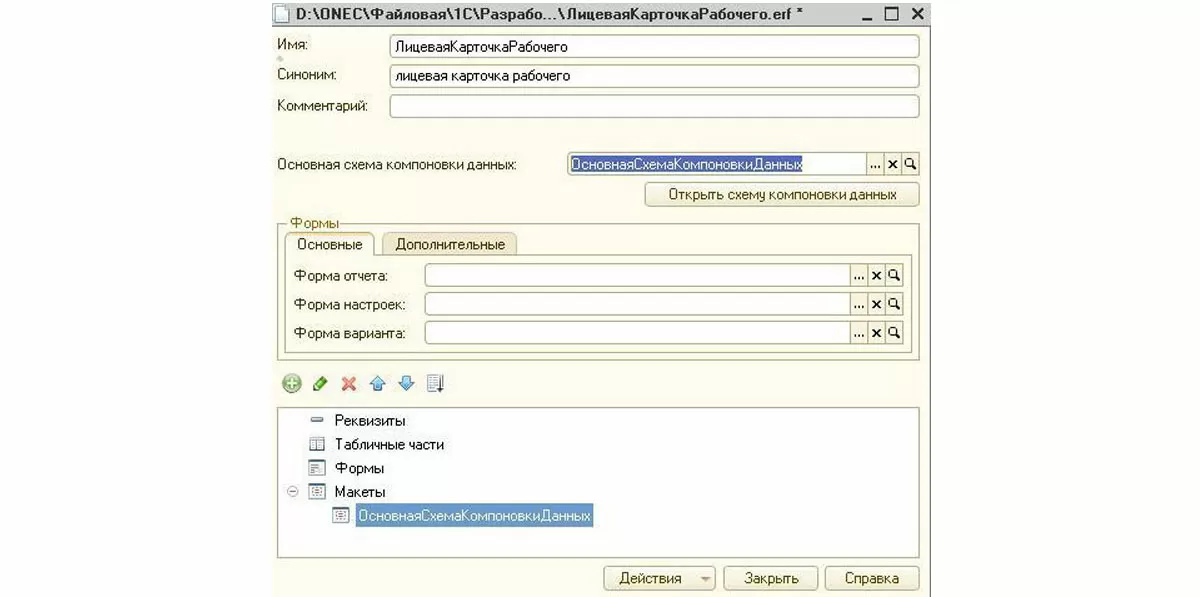Click the Формы tree node icon
The height and width of the screenshot is (597, 1200).
(x=317, y=468)
